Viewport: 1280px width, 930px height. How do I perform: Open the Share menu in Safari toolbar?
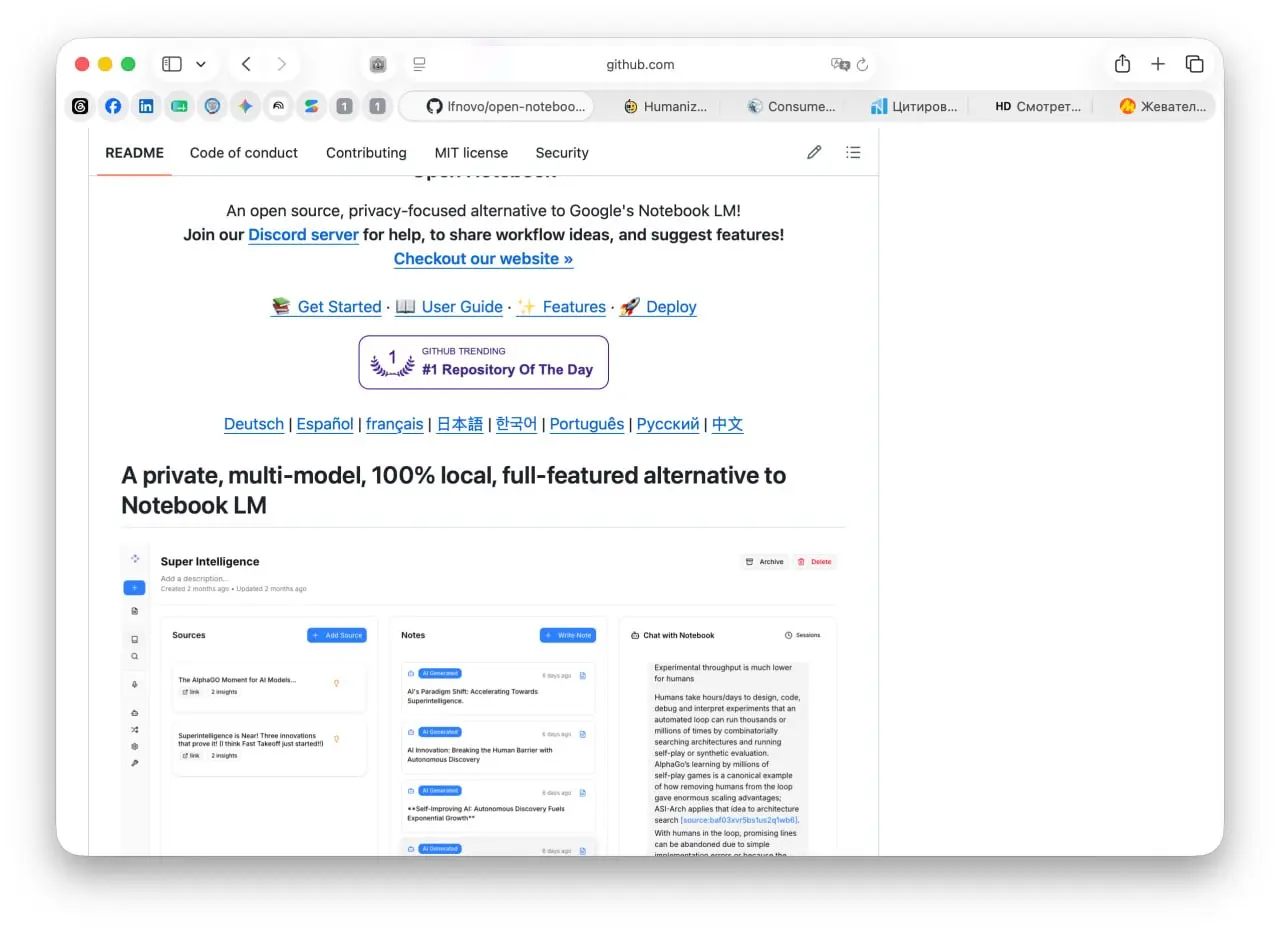coord(1122,64)
